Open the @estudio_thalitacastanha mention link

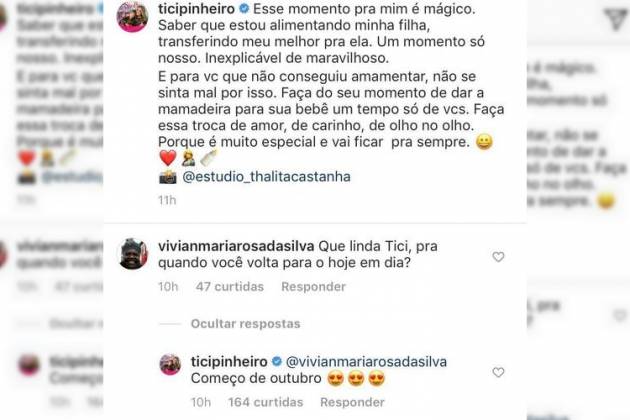266,176
